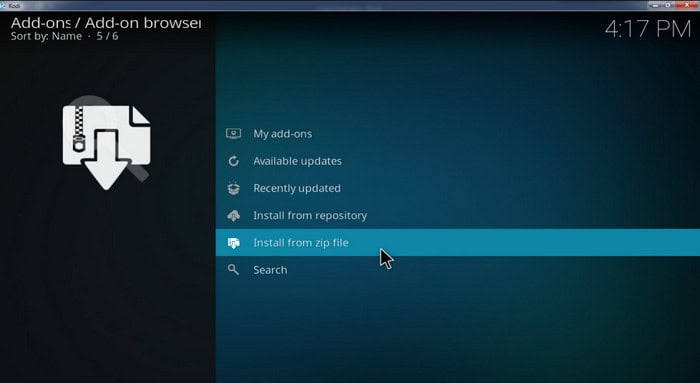Image resolution: width=700 pixels, height=383 pixels.
Task: Click the Sort by: Name label
Action: (46, 36)
